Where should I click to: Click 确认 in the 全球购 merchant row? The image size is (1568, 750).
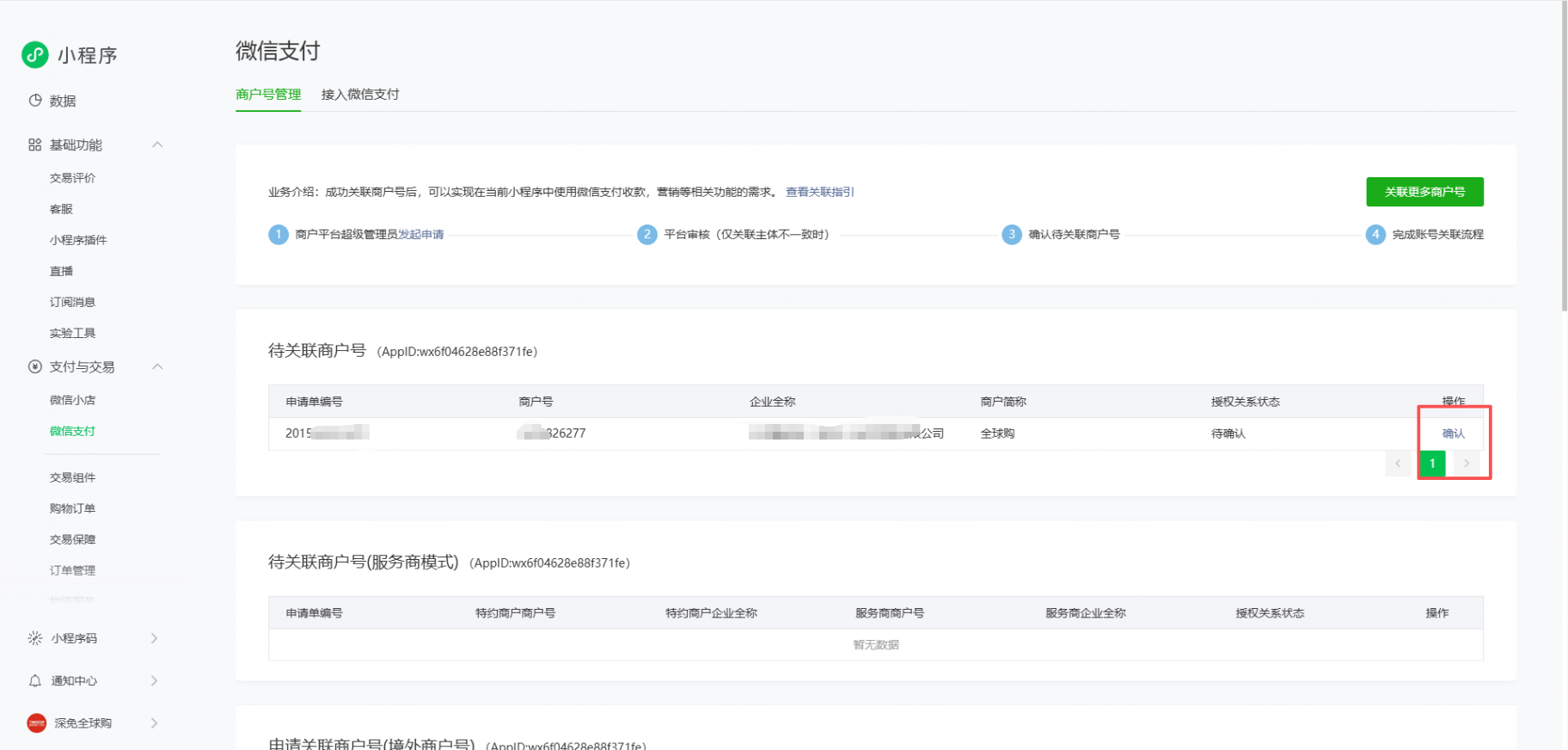click(x=1454, y=433)
